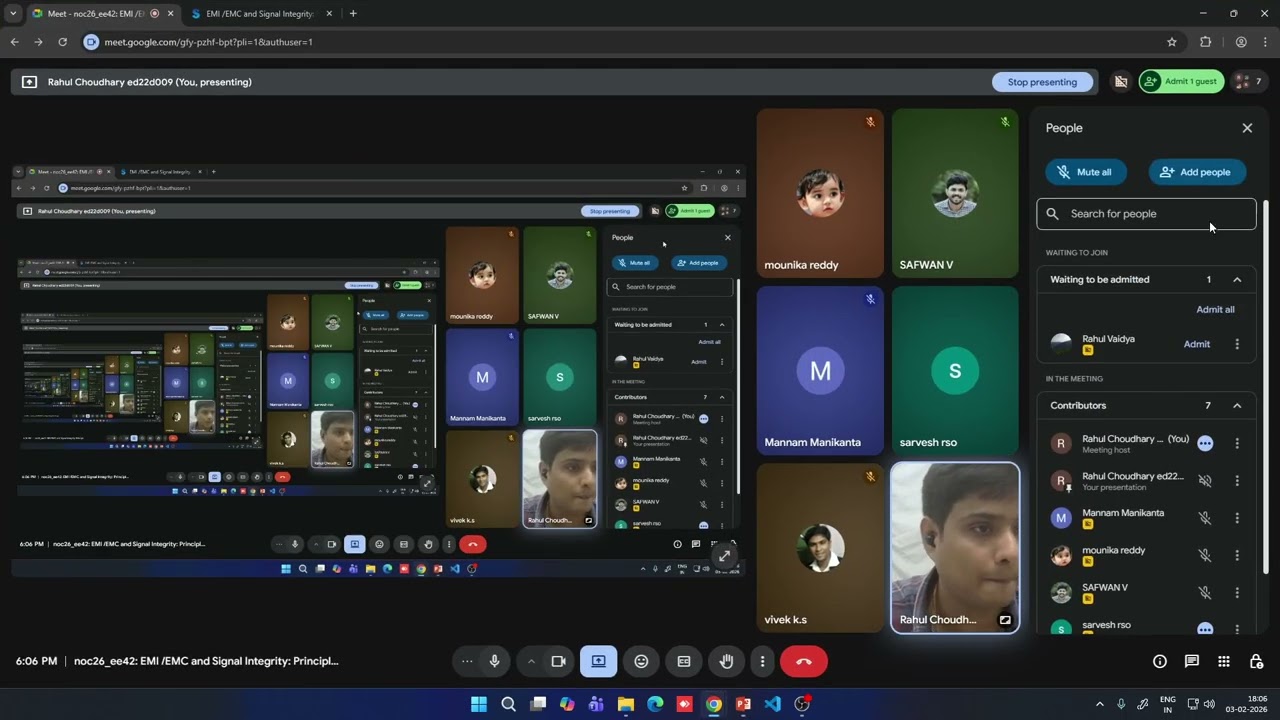Image resolution: width=1280 pixels, height=720 pixels.
Task: Open Visual Studio Code from the taskbar
Action: [x=772, y=704]
